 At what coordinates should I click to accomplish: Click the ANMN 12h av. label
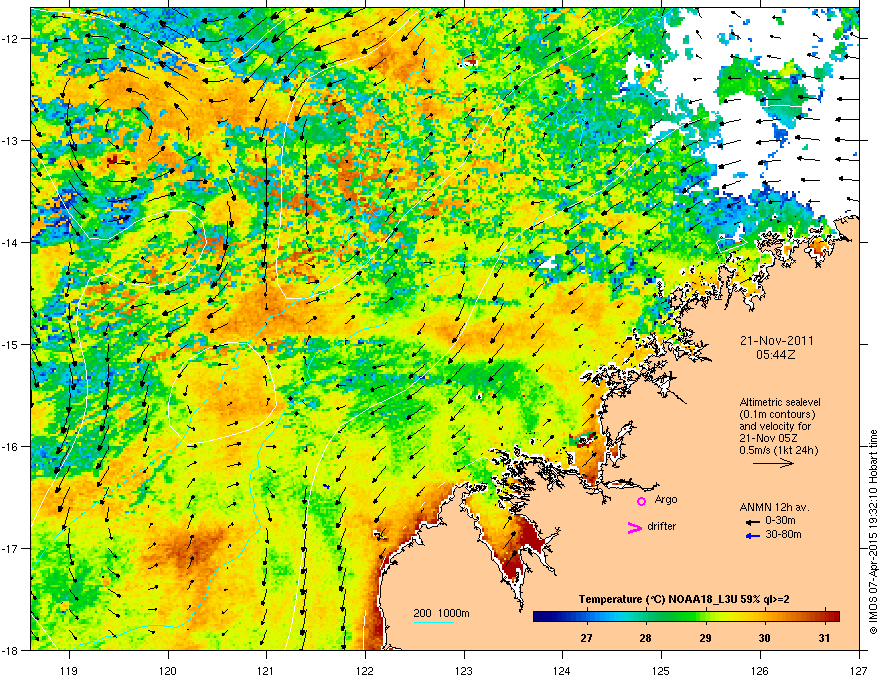[774, 507]
